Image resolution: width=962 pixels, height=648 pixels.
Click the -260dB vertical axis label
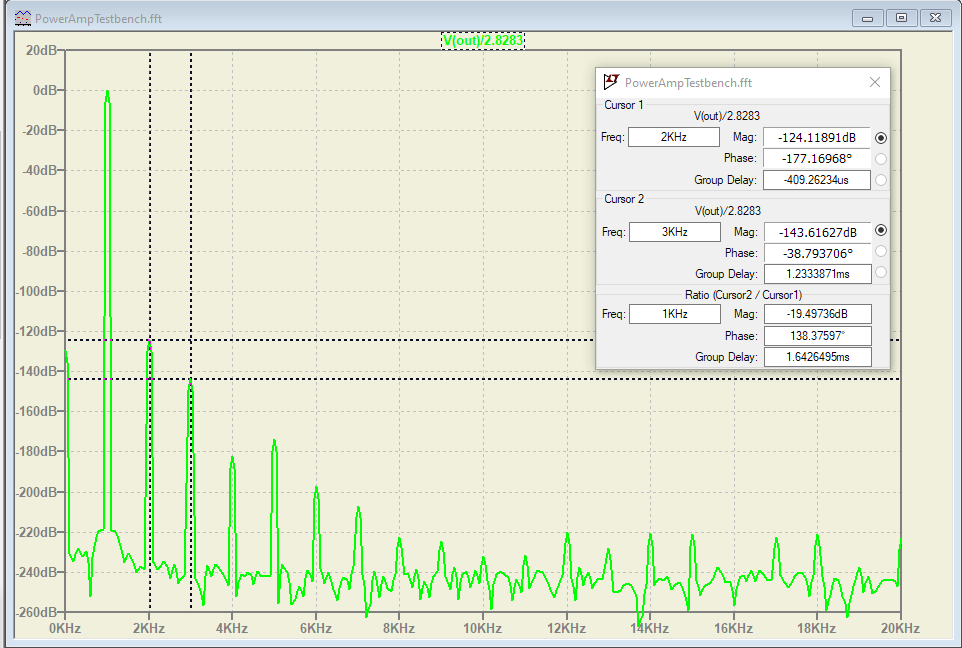tap(36, 612)
